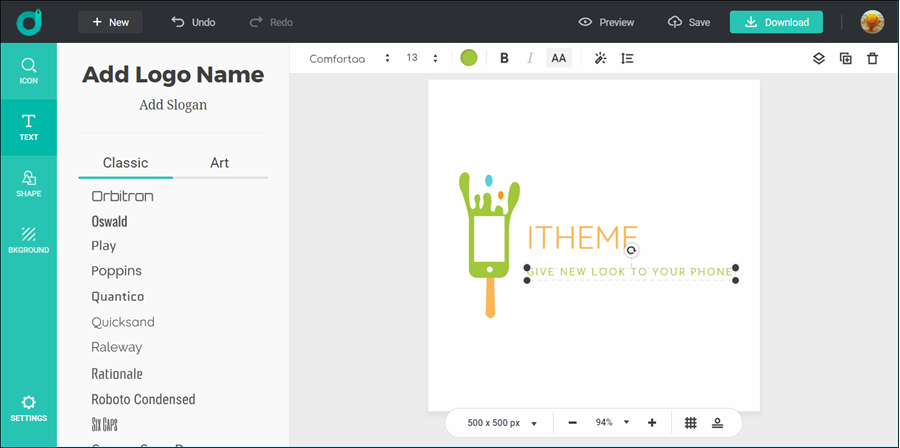Open SETTINGS from the sidebar
This screenshot has height=448, width=900.
[29, 409]
